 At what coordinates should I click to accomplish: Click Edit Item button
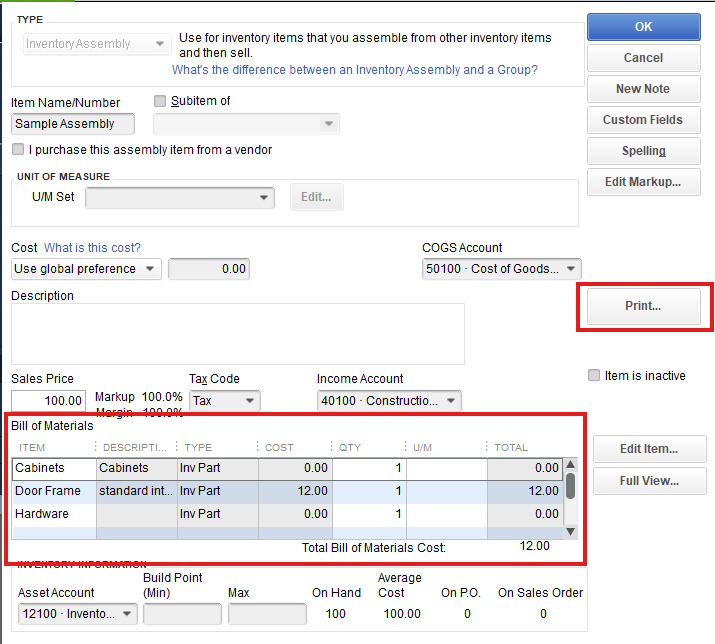[x=649, y=449]
